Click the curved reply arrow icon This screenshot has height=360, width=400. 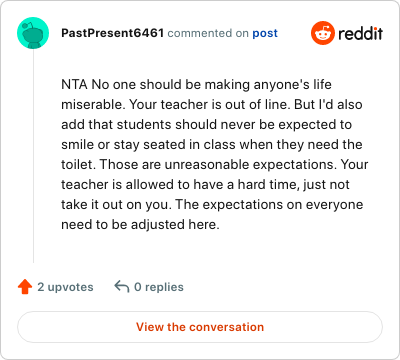coord(122,286)
